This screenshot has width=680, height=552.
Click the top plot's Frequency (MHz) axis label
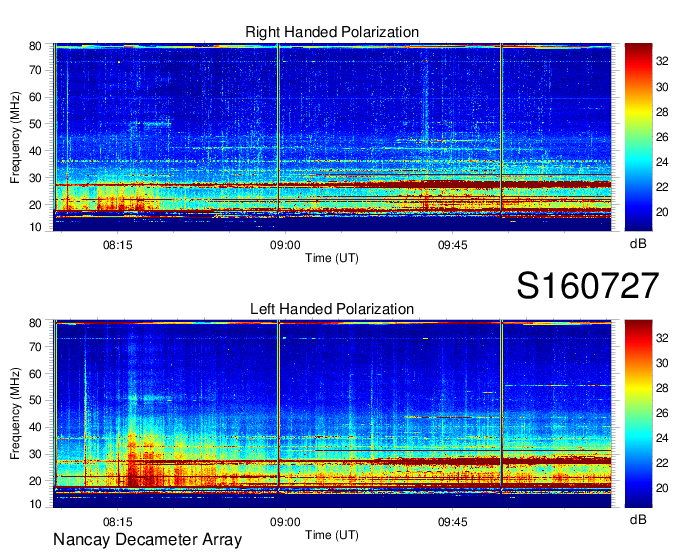15,137
